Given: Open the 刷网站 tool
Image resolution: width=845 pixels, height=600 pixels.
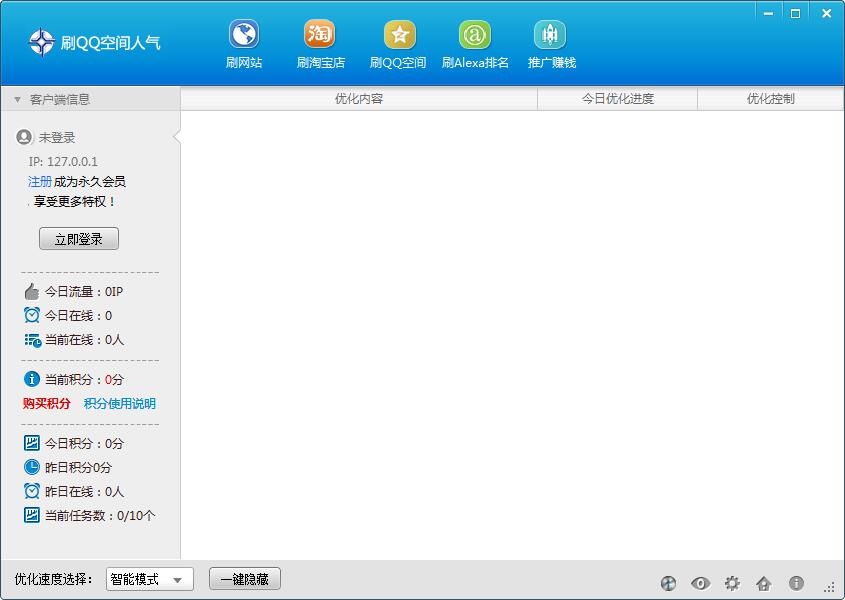Looking at the screenshot, I should [244, 36].
